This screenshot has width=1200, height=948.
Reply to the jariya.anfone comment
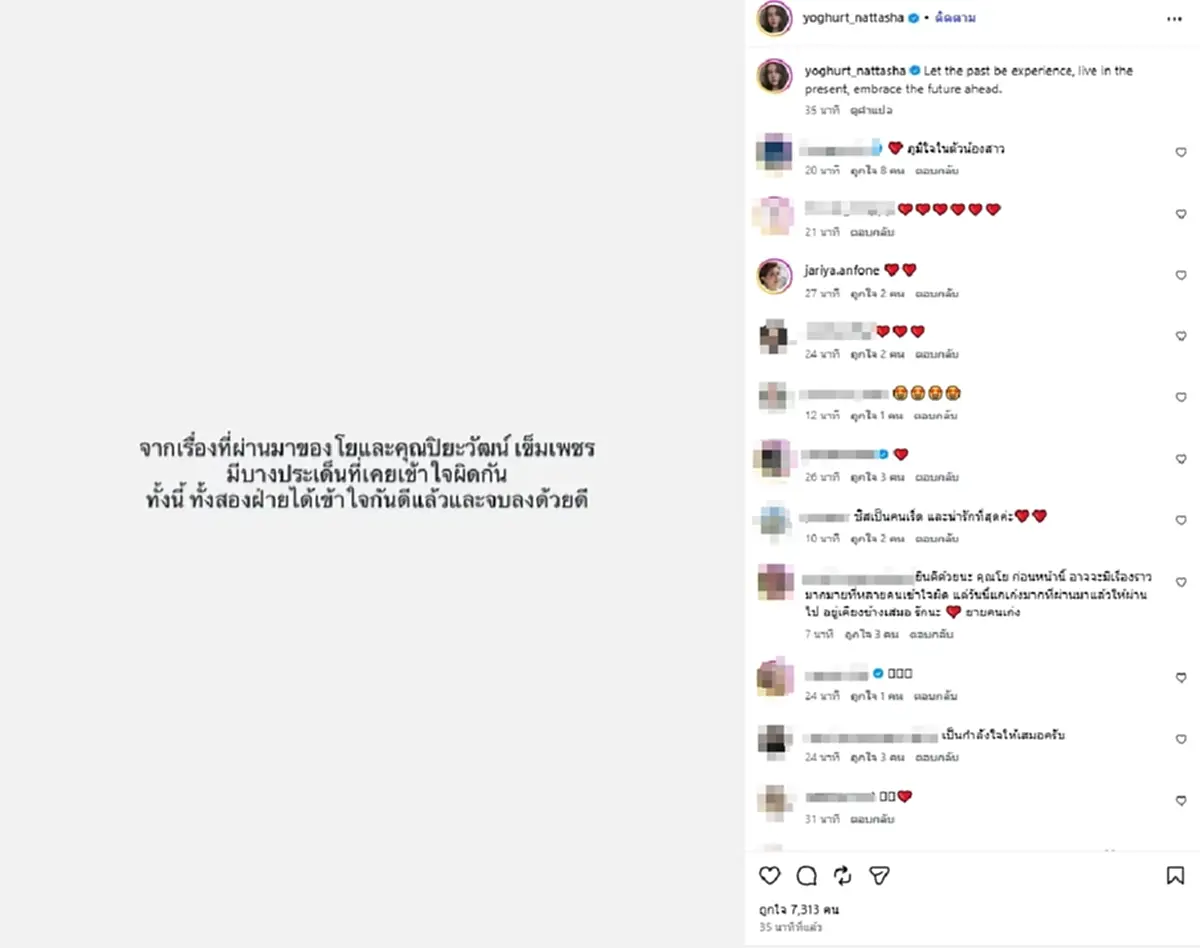[x=937, y=294]
